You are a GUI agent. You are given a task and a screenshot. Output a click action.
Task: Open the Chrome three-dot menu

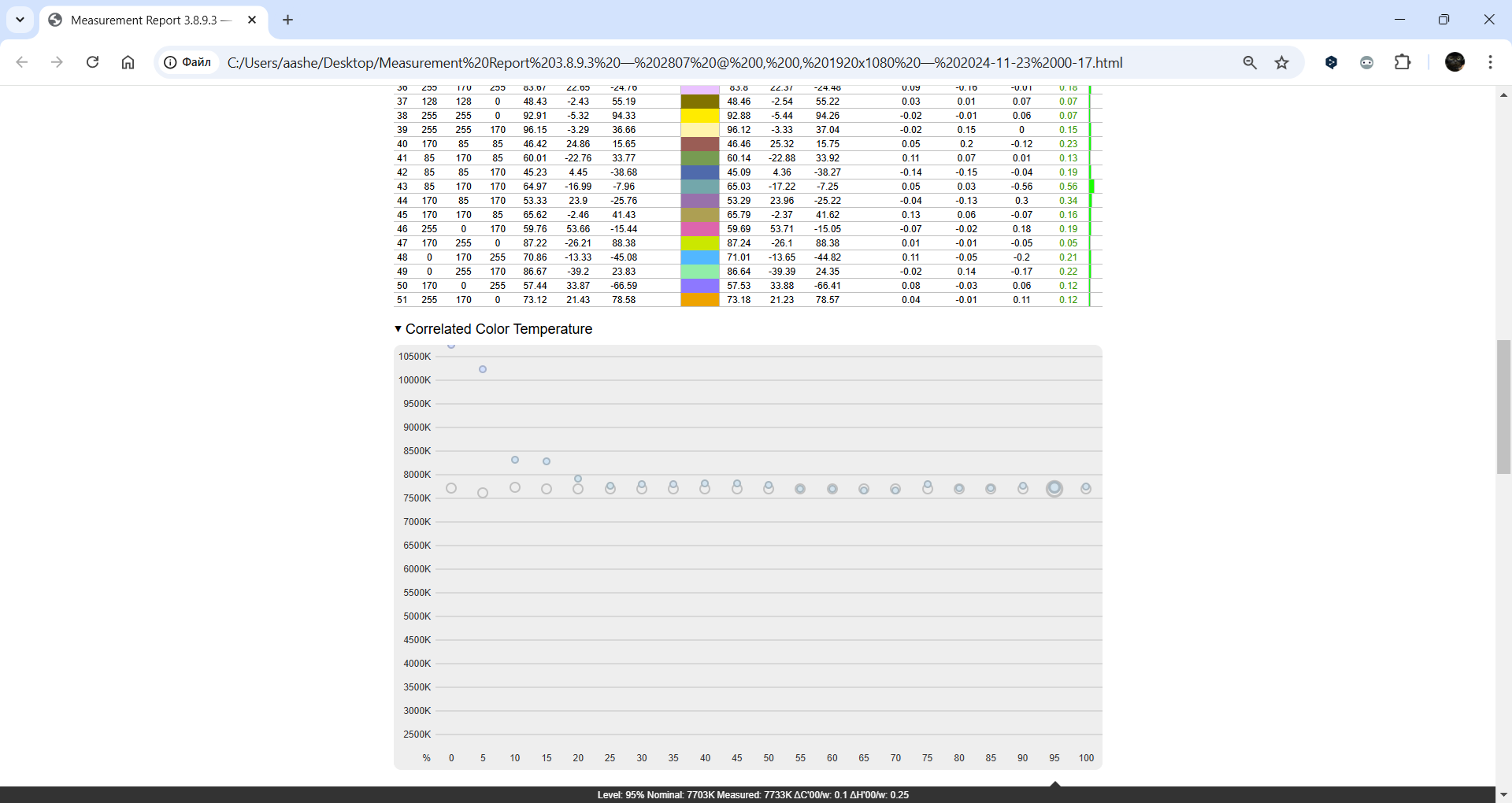(1490, 62)
